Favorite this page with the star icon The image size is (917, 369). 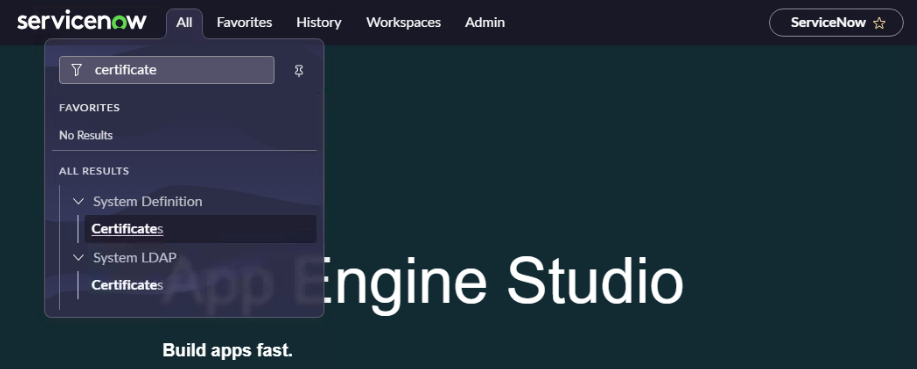[x=879, y=23]
